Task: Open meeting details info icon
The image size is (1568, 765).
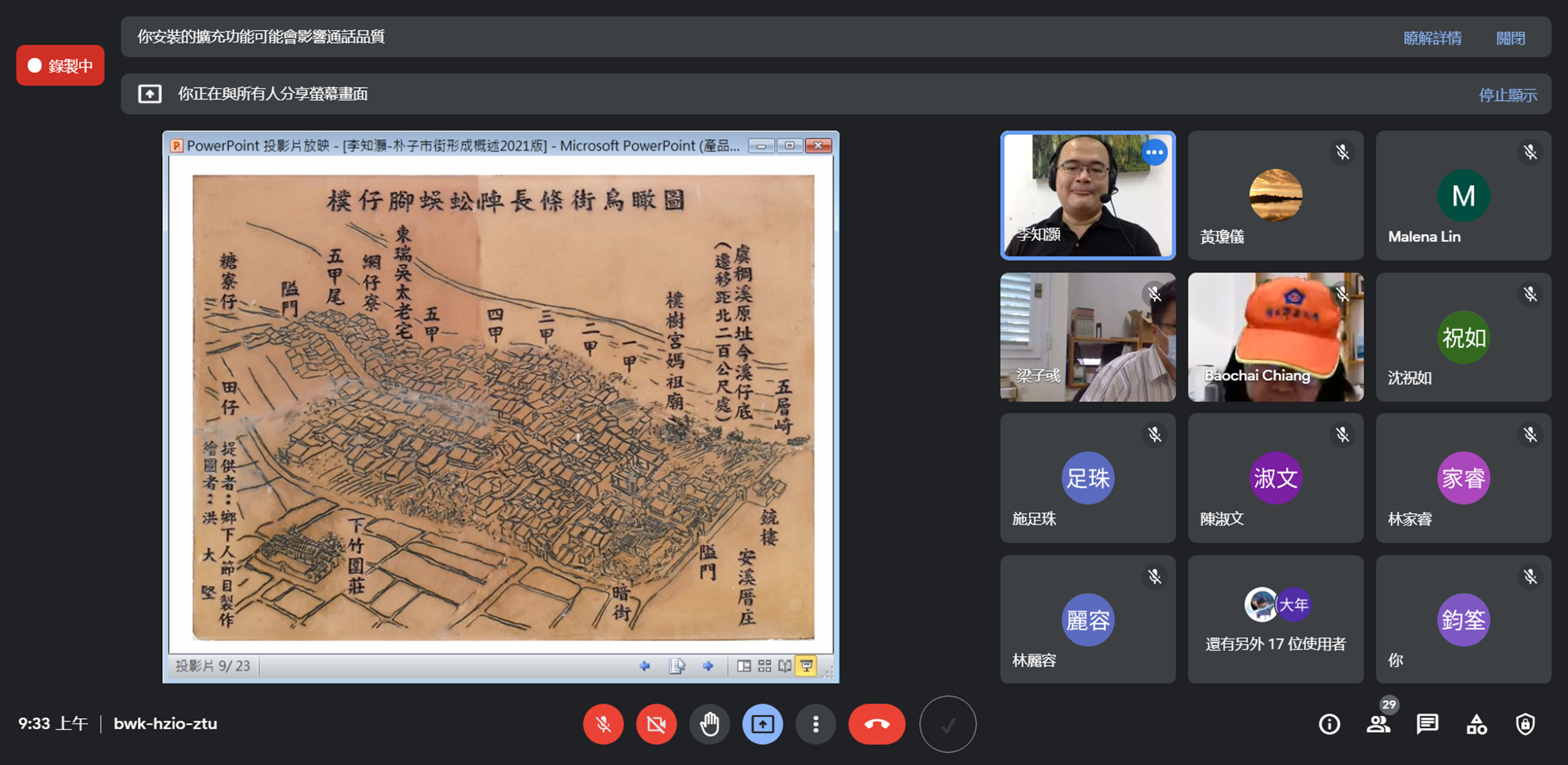Action: (x=1329, y=724)
